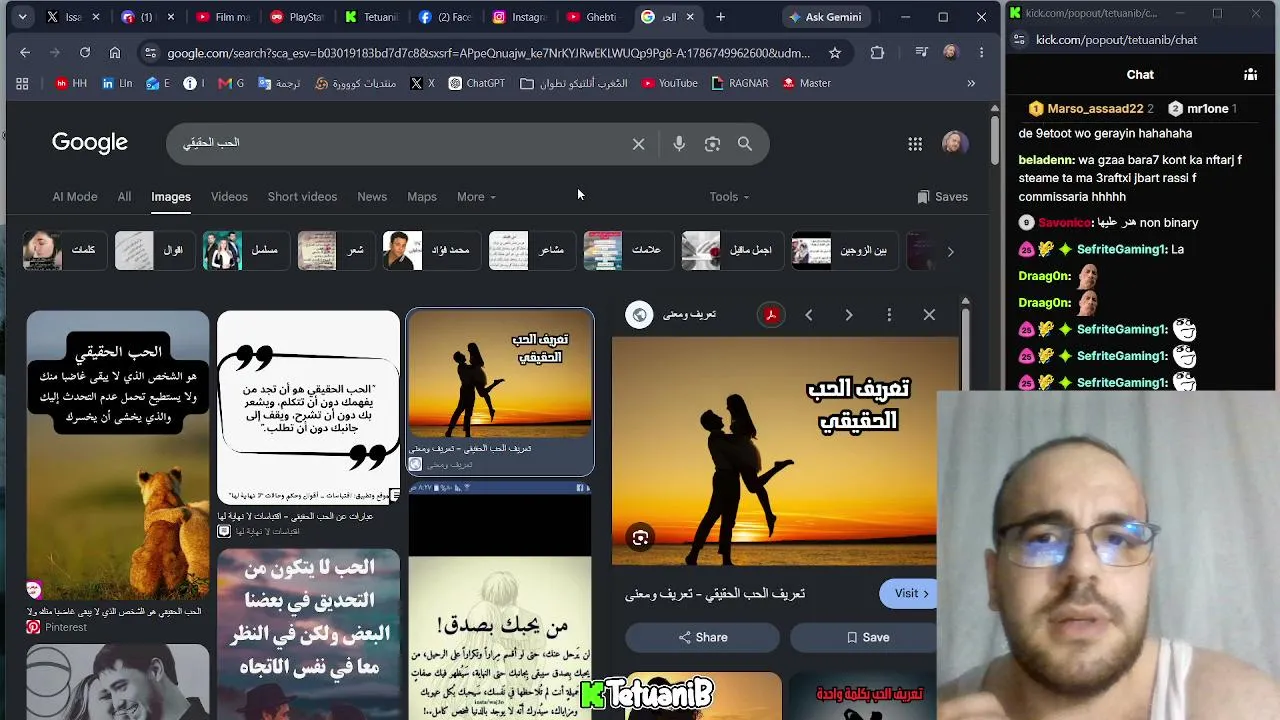Viewport: 1280px width, 720px height.
Task: Search by voice using the microphone icon
Action: pyautogui.click(x=679, y=144)
